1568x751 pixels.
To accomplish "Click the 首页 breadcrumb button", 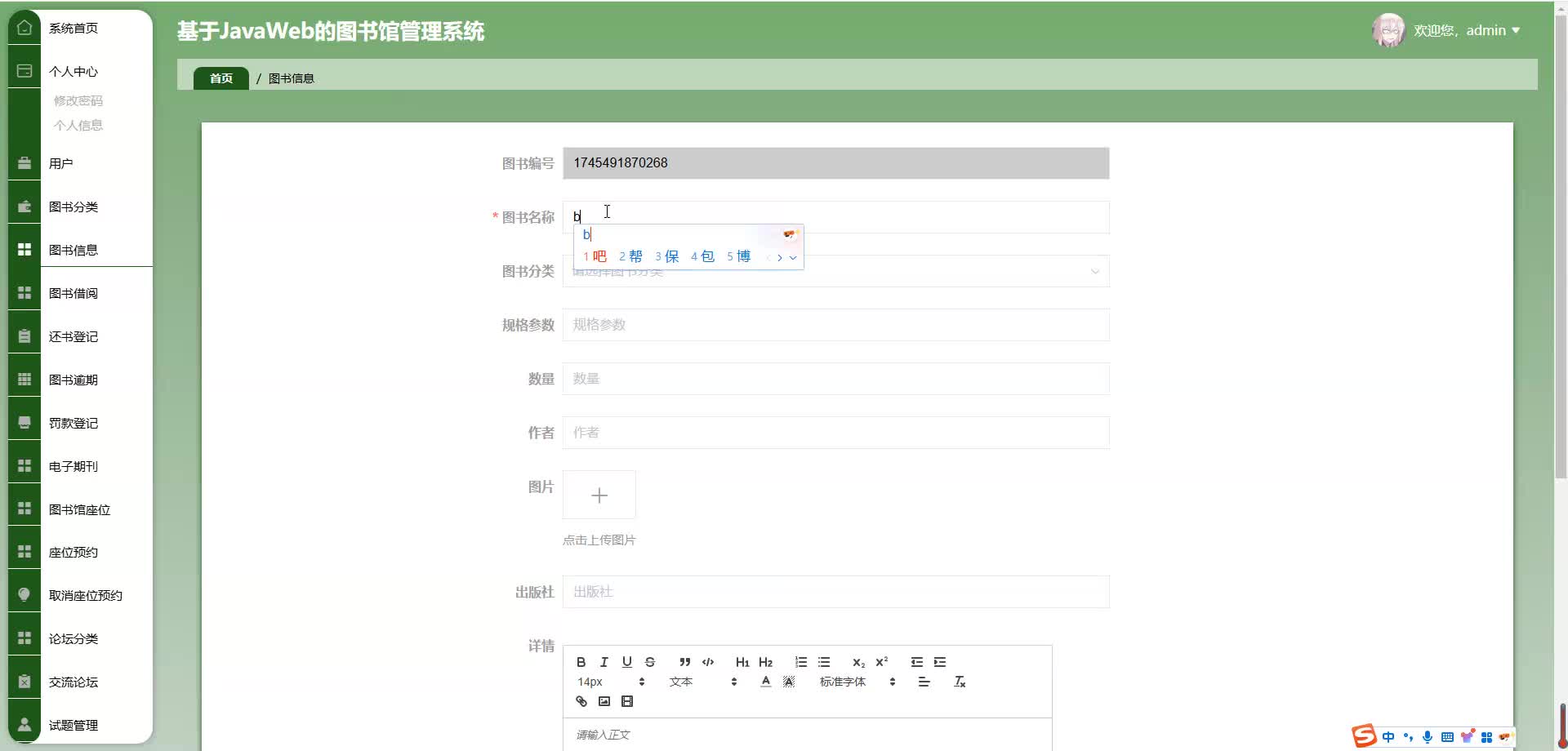I will 220,78.
